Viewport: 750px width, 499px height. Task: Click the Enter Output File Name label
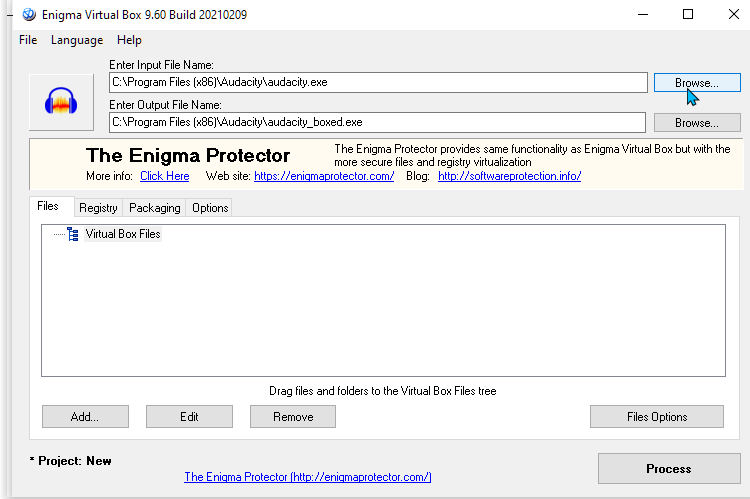(x=165, y=105)
